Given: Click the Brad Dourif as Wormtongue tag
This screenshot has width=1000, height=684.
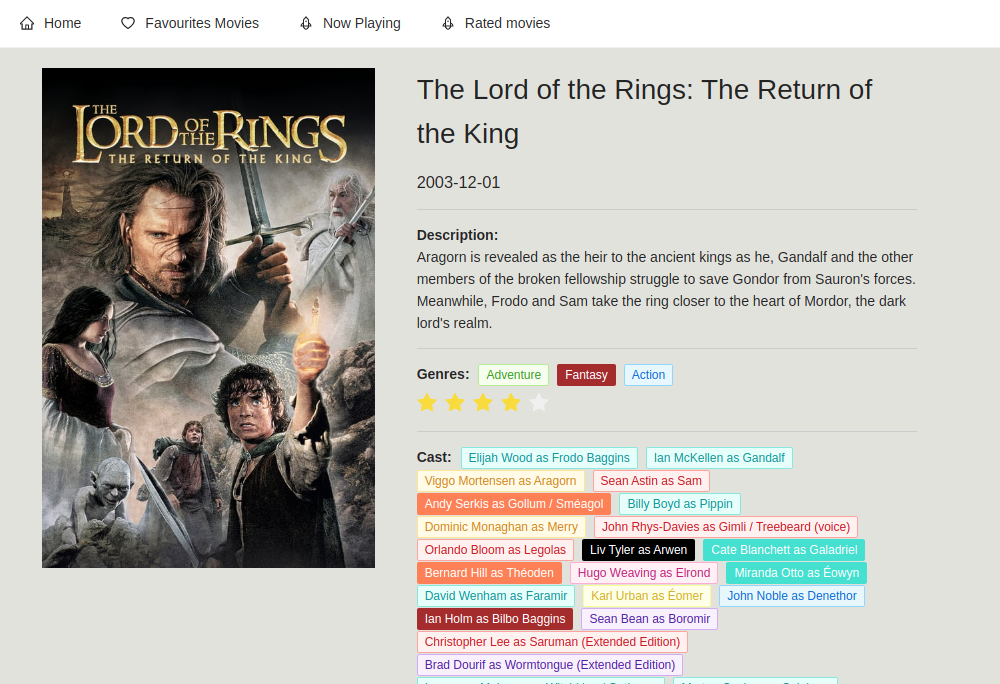Looking at the screenshot, I should (x=550, y=664).
